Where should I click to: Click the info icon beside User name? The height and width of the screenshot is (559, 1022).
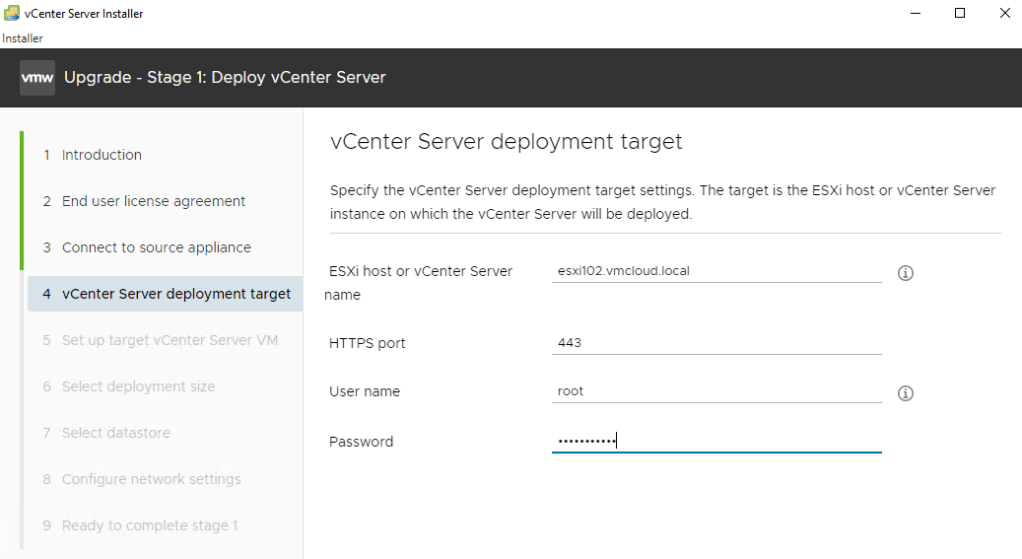pos(905,393)
